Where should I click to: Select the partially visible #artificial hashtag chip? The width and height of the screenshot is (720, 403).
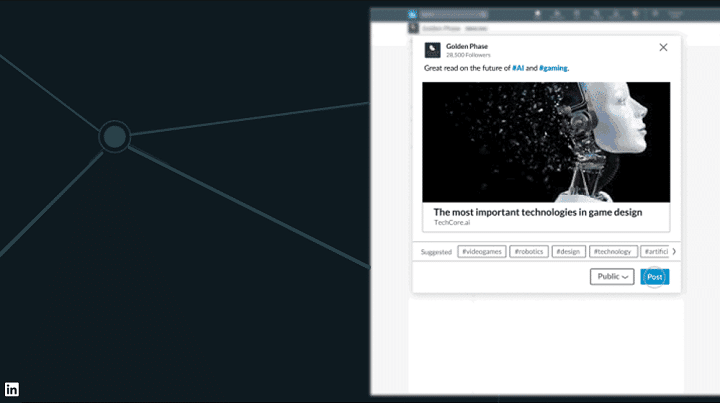654,252
